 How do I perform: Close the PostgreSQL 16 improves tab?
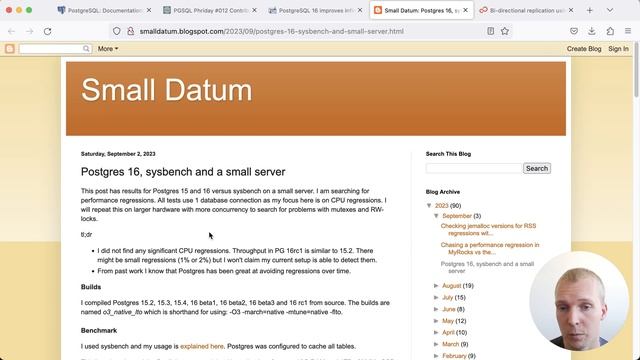point(360,10)
